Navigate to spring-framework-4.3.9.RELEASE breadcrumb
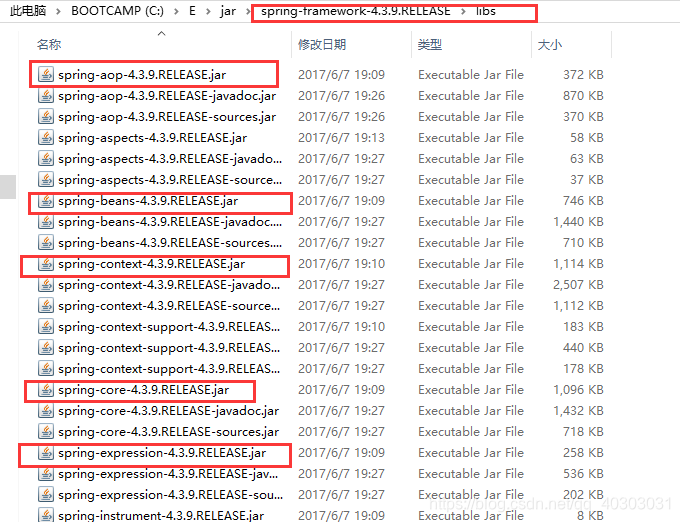 tap(356, 11)
